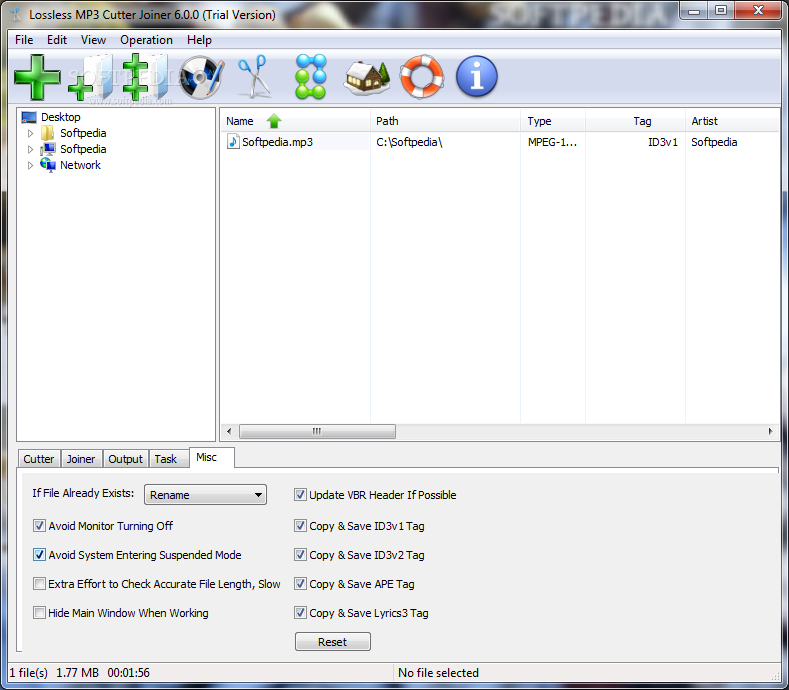Click the green sort arrow in Name column
The width and height of the screenshot is (789, 690).
click(274, 121)
